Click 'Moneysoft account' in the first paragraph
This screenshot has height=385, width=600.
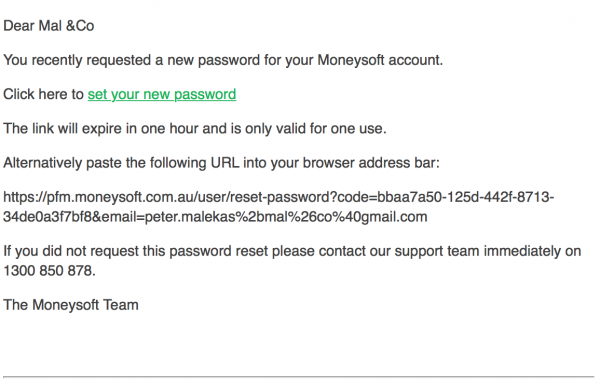pos(378,60)
